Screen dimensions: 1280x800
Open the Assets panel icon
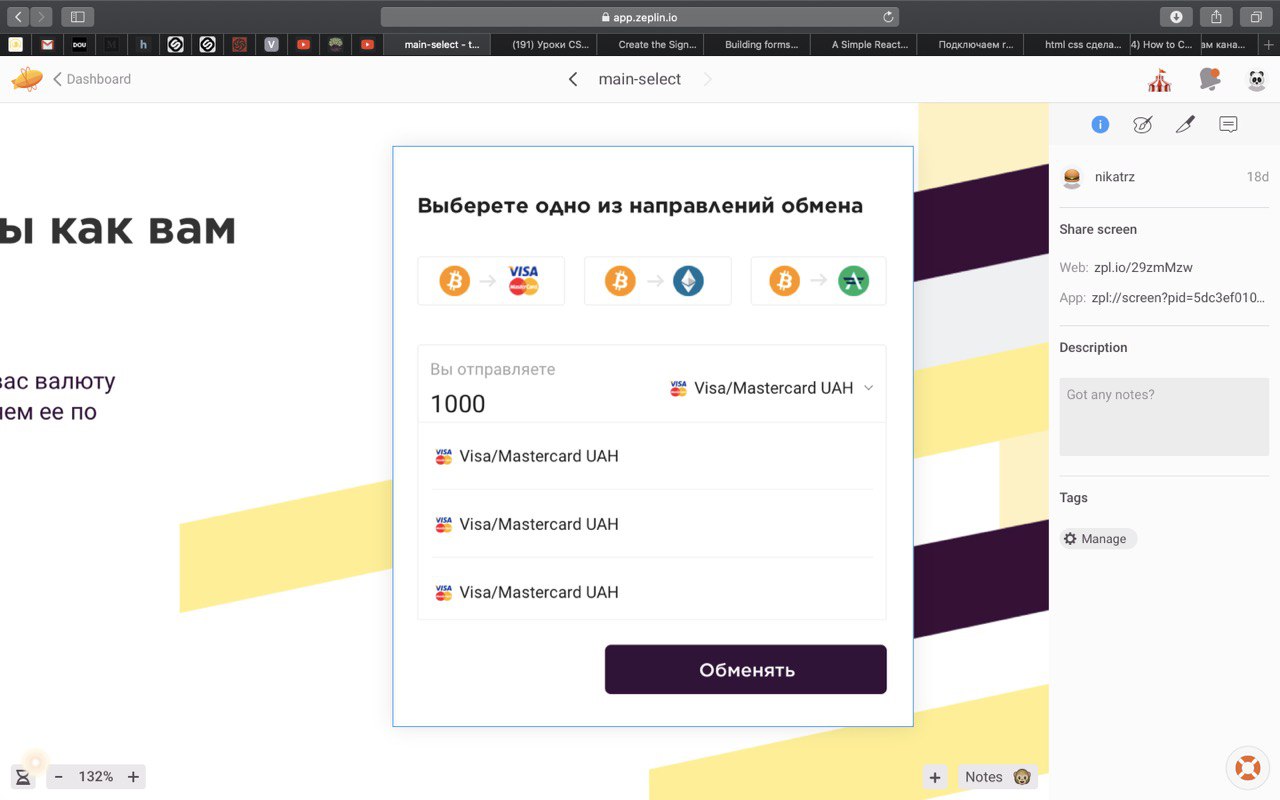pyautogui.click(x=1142, y=125)
